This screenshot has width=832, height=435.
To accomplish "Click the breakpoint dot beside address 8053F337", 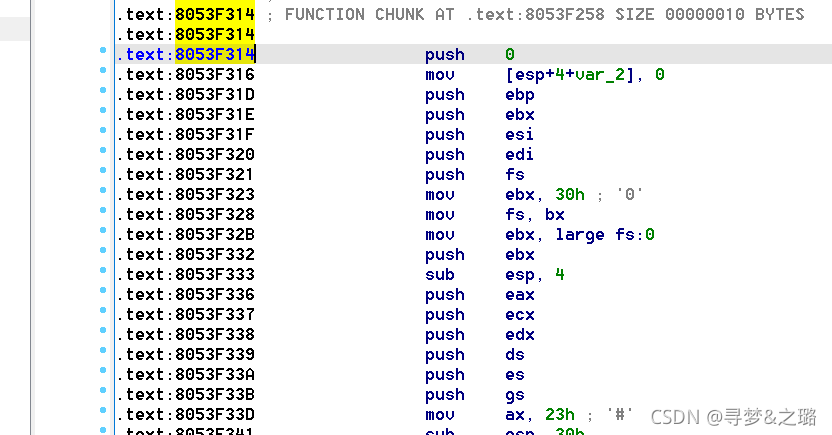I will (103, 310).
